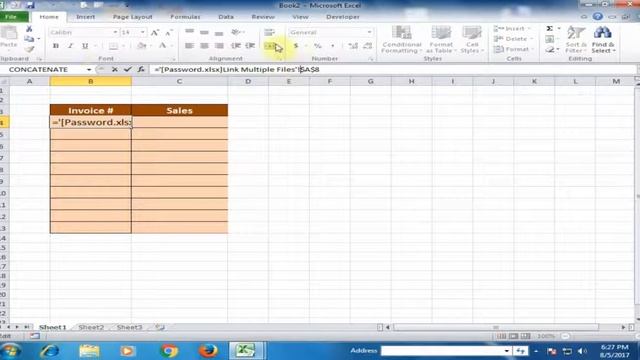640x360 pixels.
Task: Switch to the Insert ribbon tab
Action: coord(85,17)
